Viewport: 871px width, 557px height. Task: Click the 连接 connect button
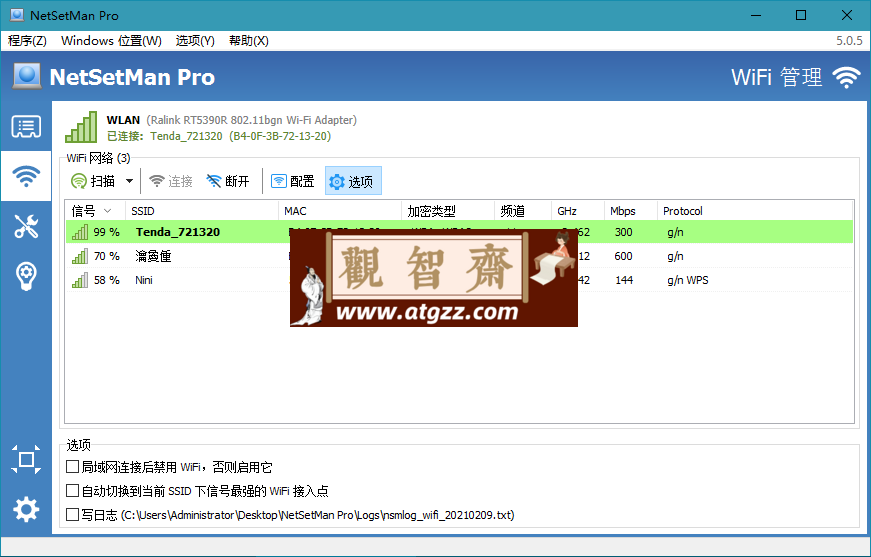tap(171, 181)
